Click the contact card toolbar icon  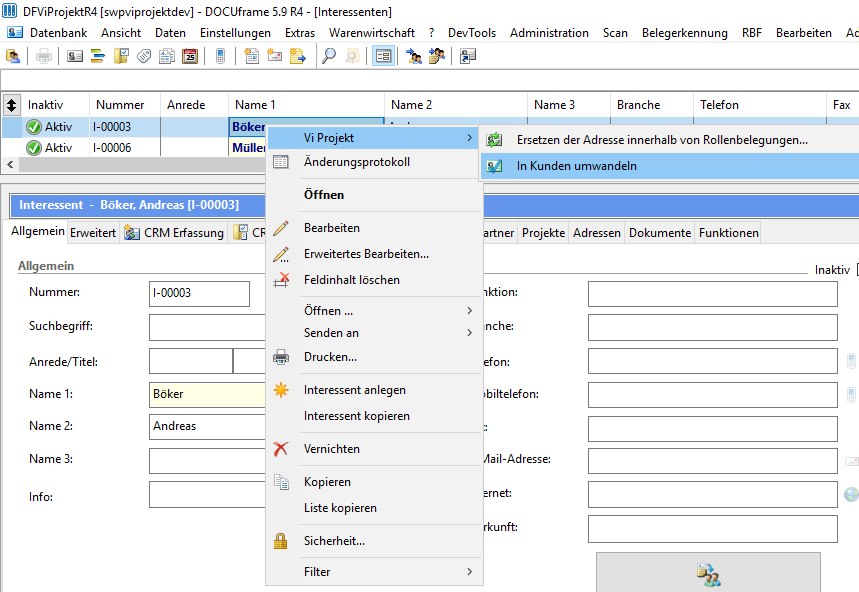[x=75, y=56]
